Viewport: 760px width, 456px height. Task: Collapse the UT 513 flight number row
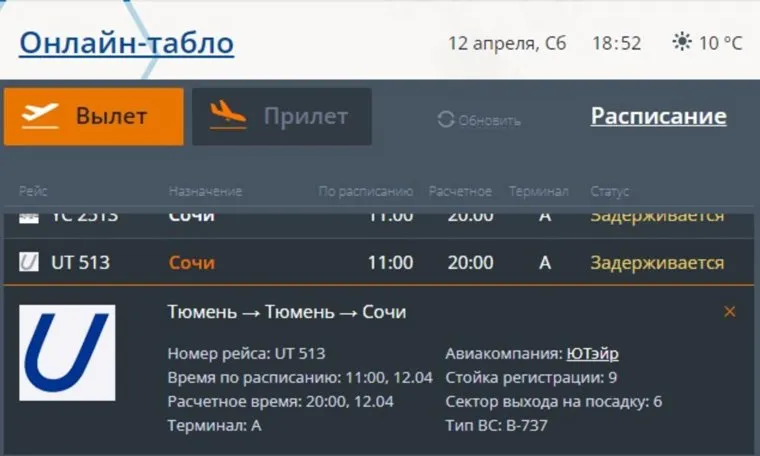(x=80, y=263)
